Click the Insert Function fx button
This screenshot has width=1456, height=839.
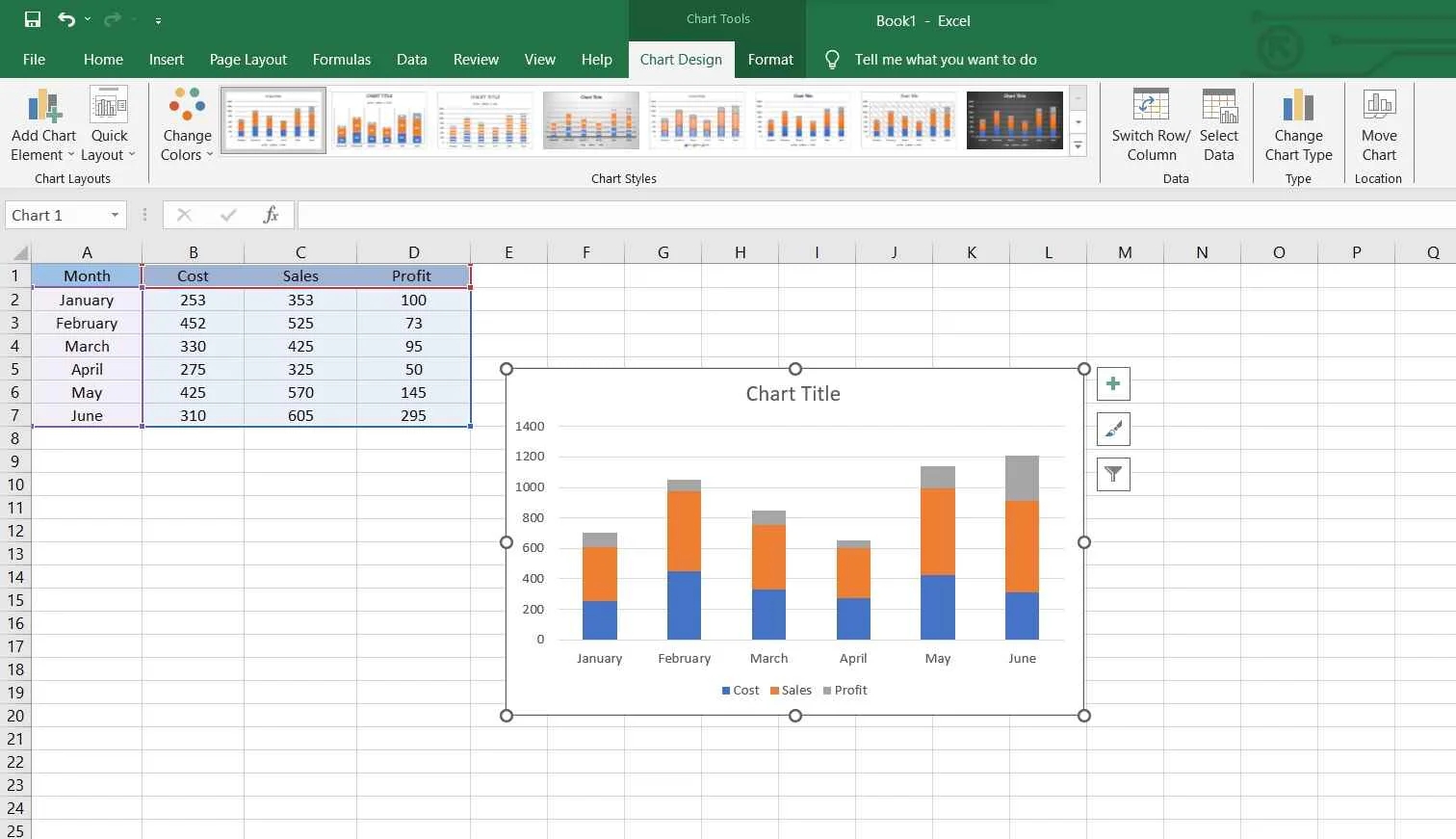point(271,214)
